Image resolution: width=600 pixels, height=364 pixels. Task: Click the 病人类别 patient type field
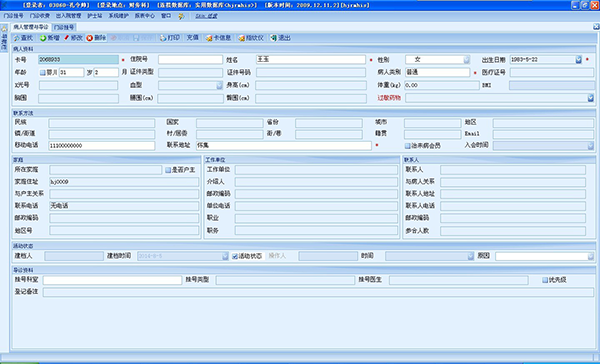click(437, 72)
